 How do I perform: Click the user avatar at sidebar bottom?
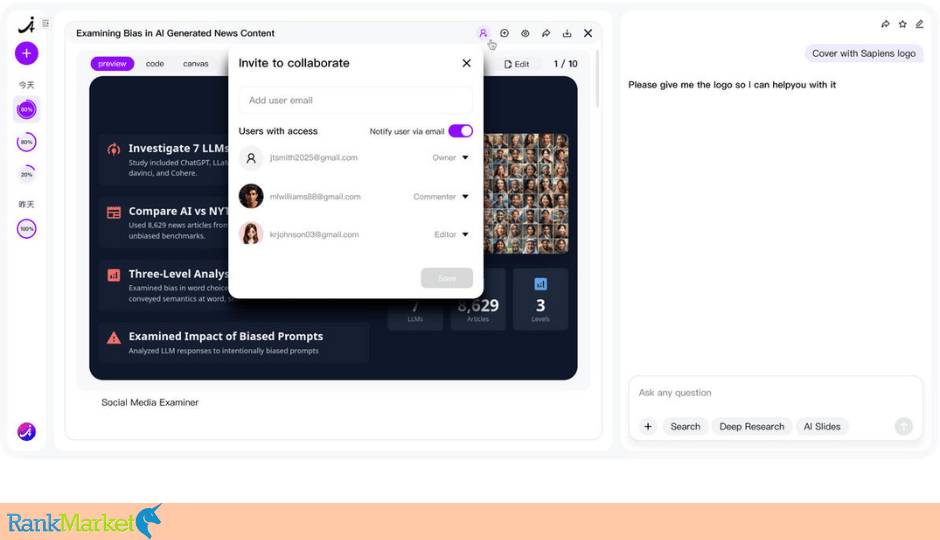click(x=26, y=432)
